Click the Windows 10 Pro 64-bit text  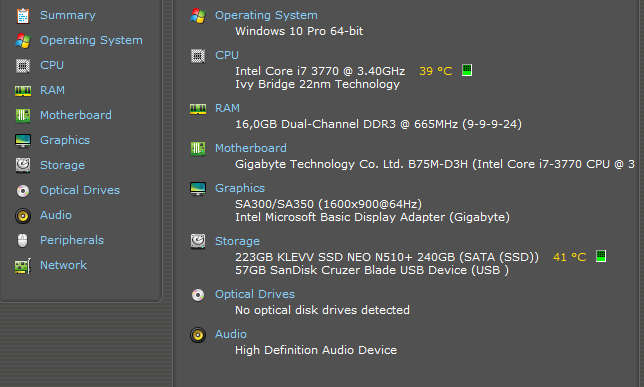299,31
